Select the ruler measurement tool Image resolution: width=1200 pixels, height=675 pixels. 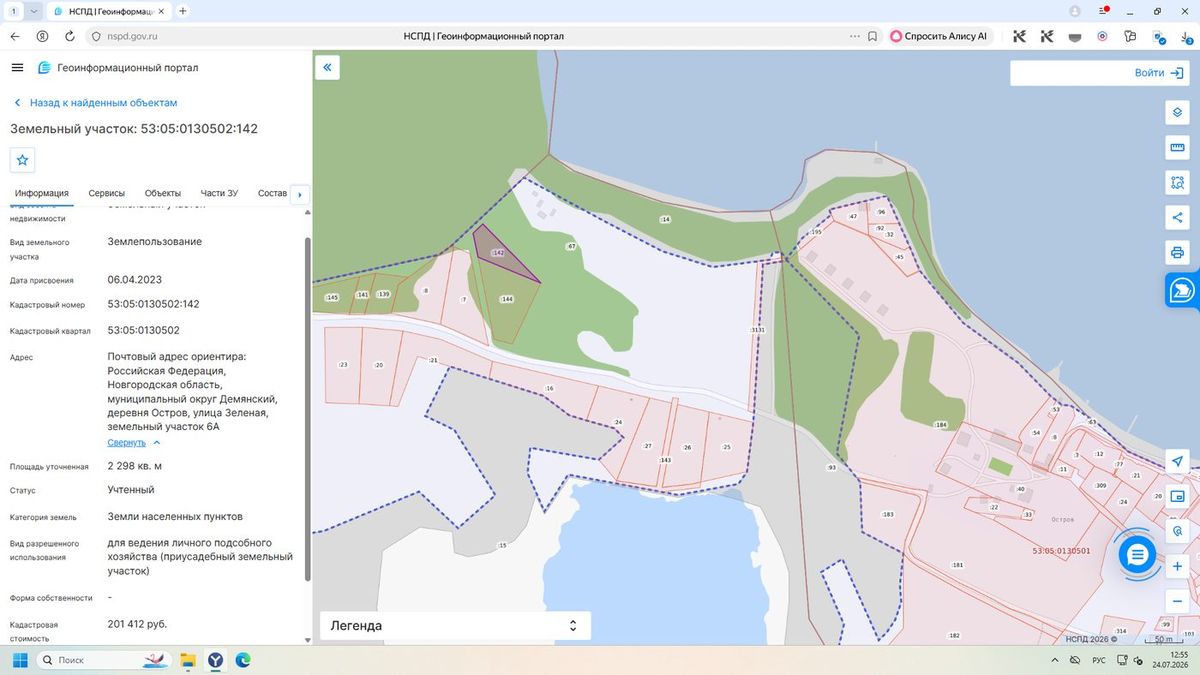pos(1177,148)
